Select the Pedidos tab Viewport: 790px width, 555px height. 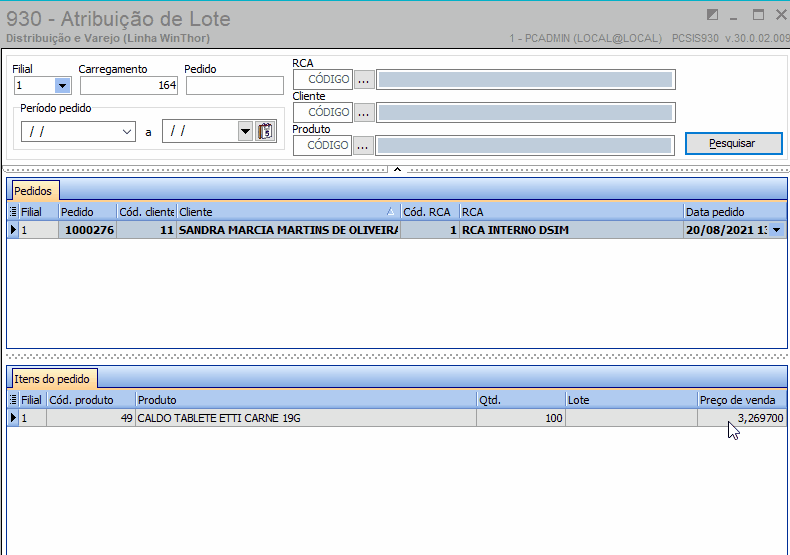click(x=33, y=191)
